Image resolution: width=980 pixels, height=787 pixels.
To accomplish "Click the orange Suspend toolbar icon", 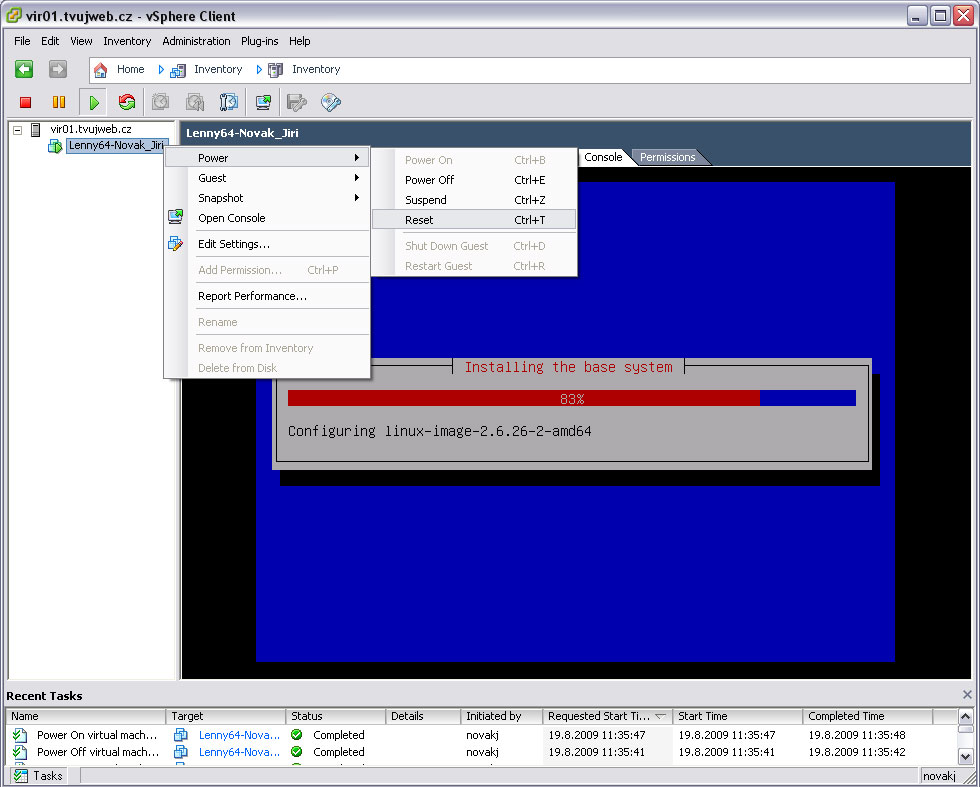I will tap(59, 102).
